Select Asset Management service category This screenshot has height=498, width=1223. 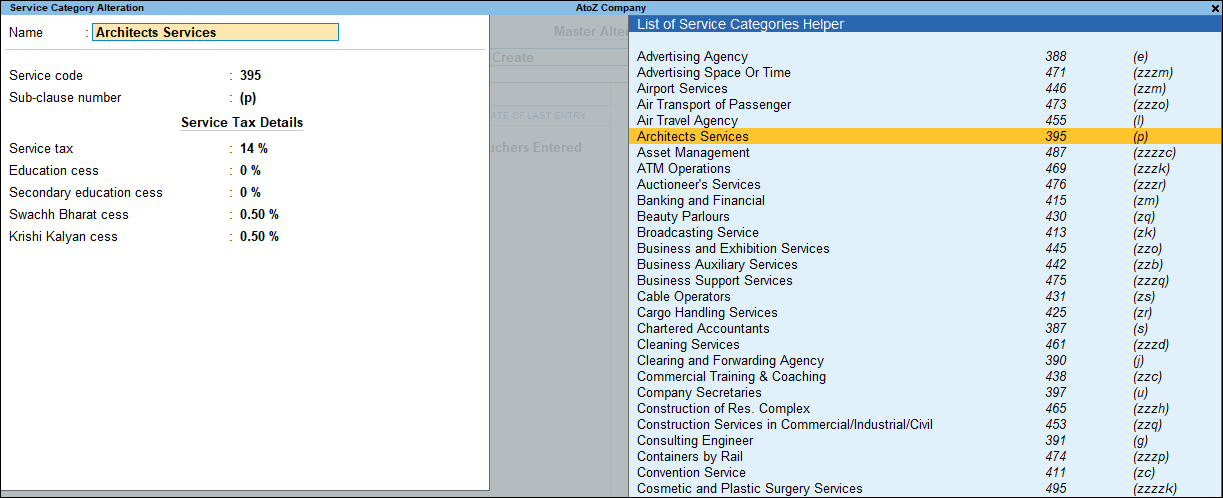(925, 152)
